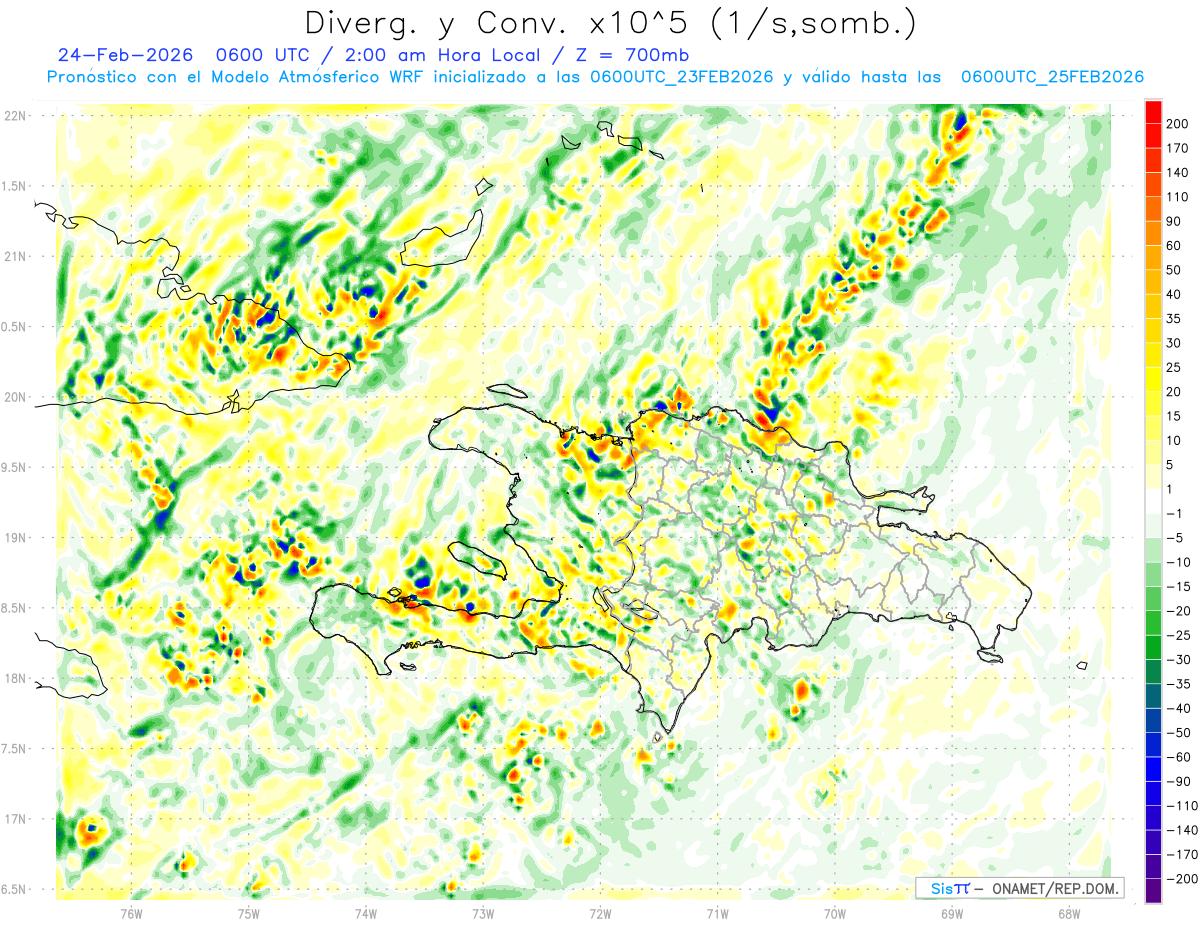This screenshot has height=927, width=1200.
Task: Click the color scale value '140'
Action: pos(1178,173)
